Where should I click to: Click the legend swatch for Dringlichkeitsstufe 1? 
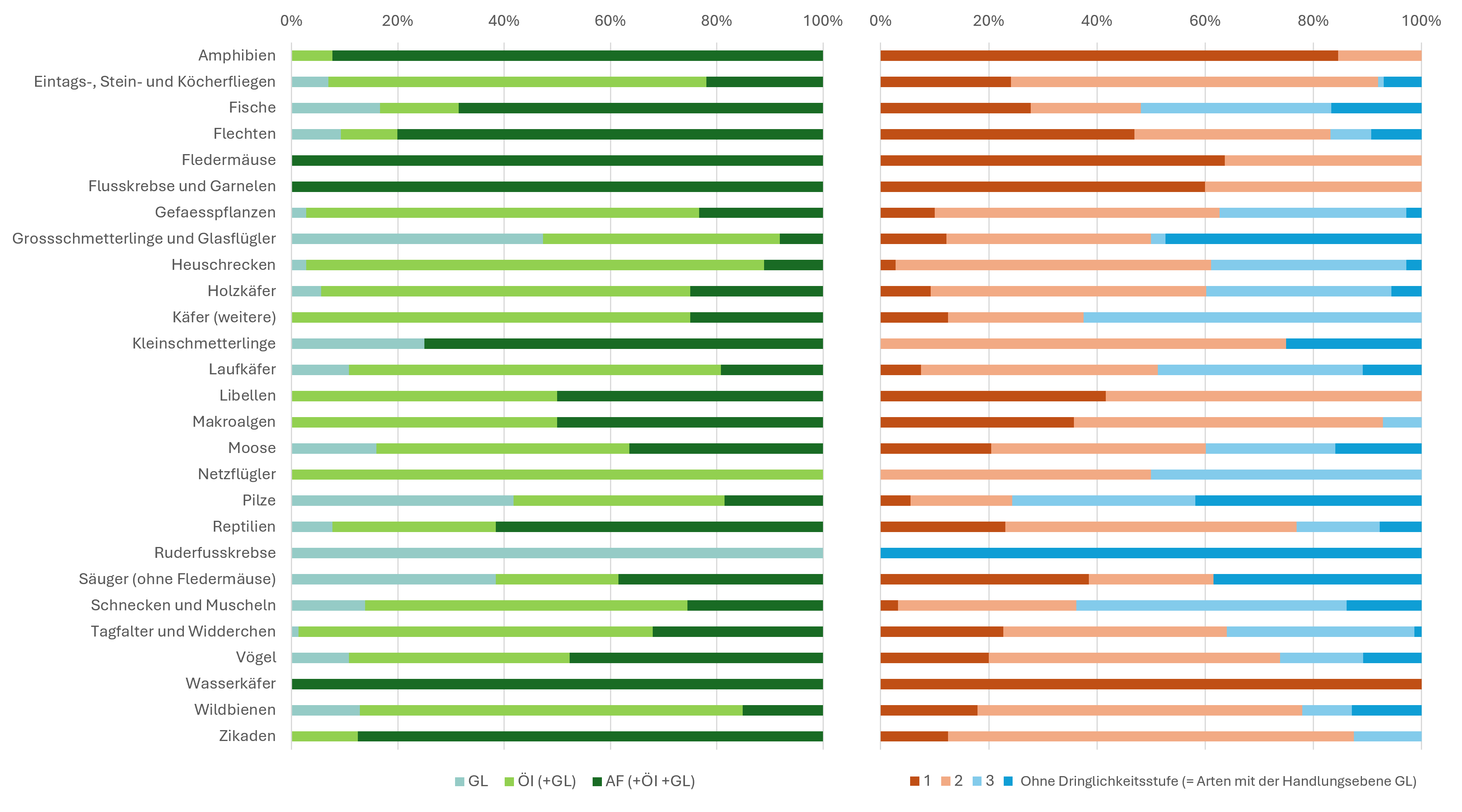coord(914,781)
